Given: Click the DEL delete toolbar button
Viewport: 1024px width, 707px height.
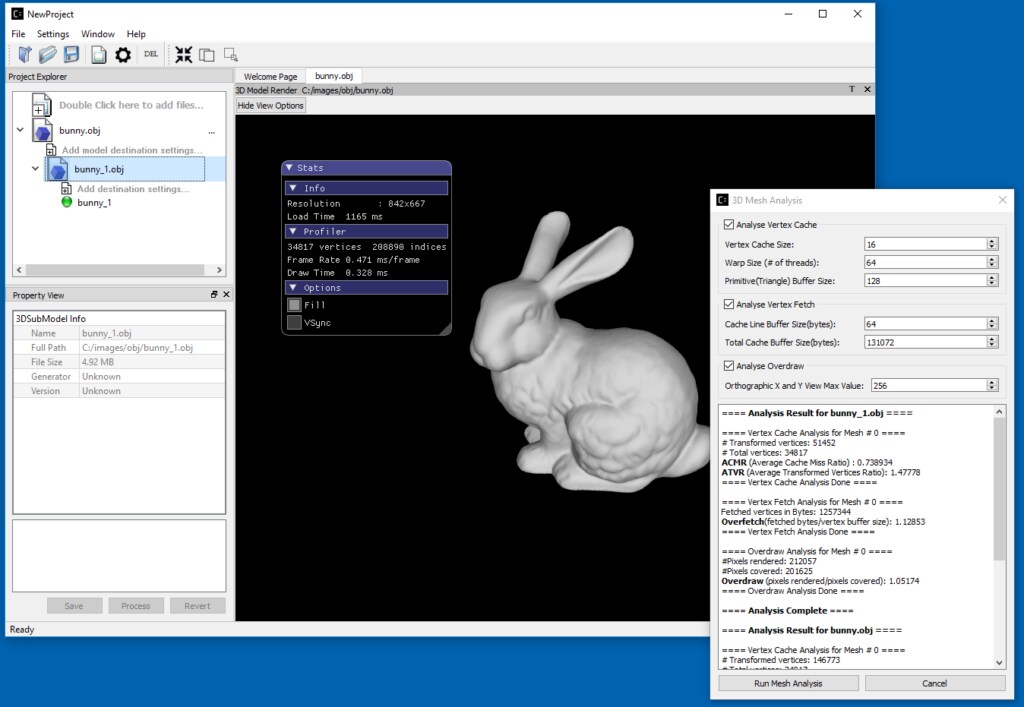Looking at the screenshot, I should pyautogui.click(x=151, y=55).
